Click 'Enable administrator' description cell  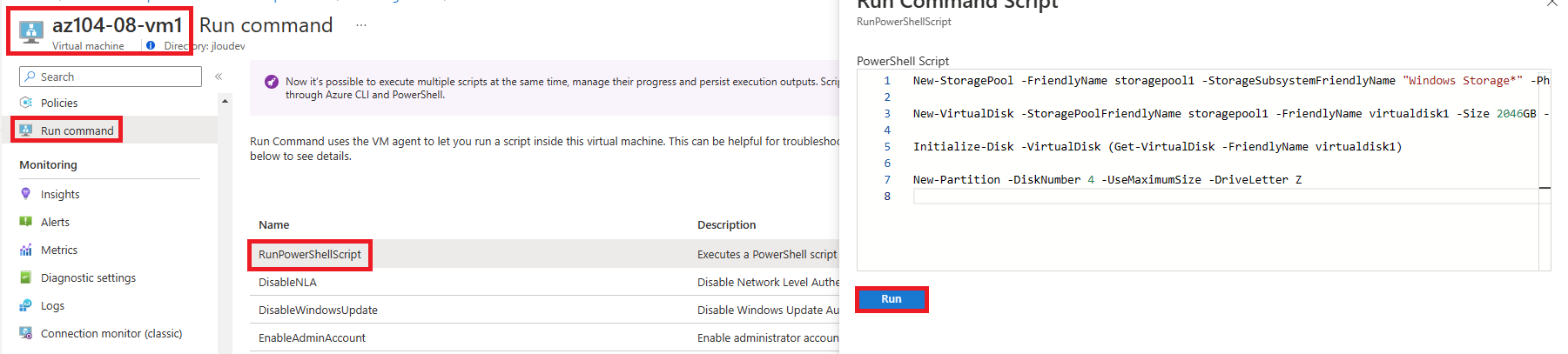coord(768,337)
